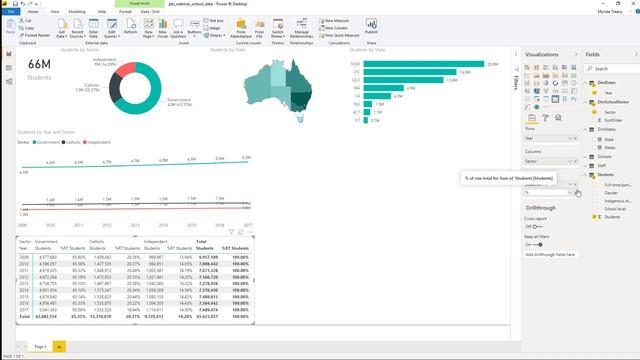Collapse the Visualizations pane chevron

pos(576,54)
